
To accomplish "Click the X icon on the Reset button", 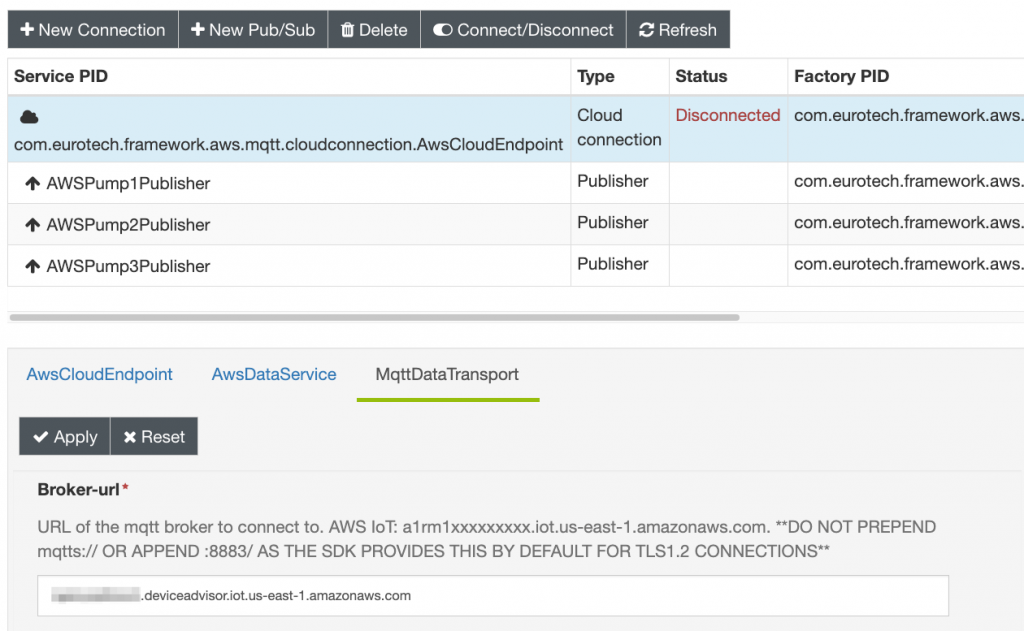I will click(x=128, y=436).
